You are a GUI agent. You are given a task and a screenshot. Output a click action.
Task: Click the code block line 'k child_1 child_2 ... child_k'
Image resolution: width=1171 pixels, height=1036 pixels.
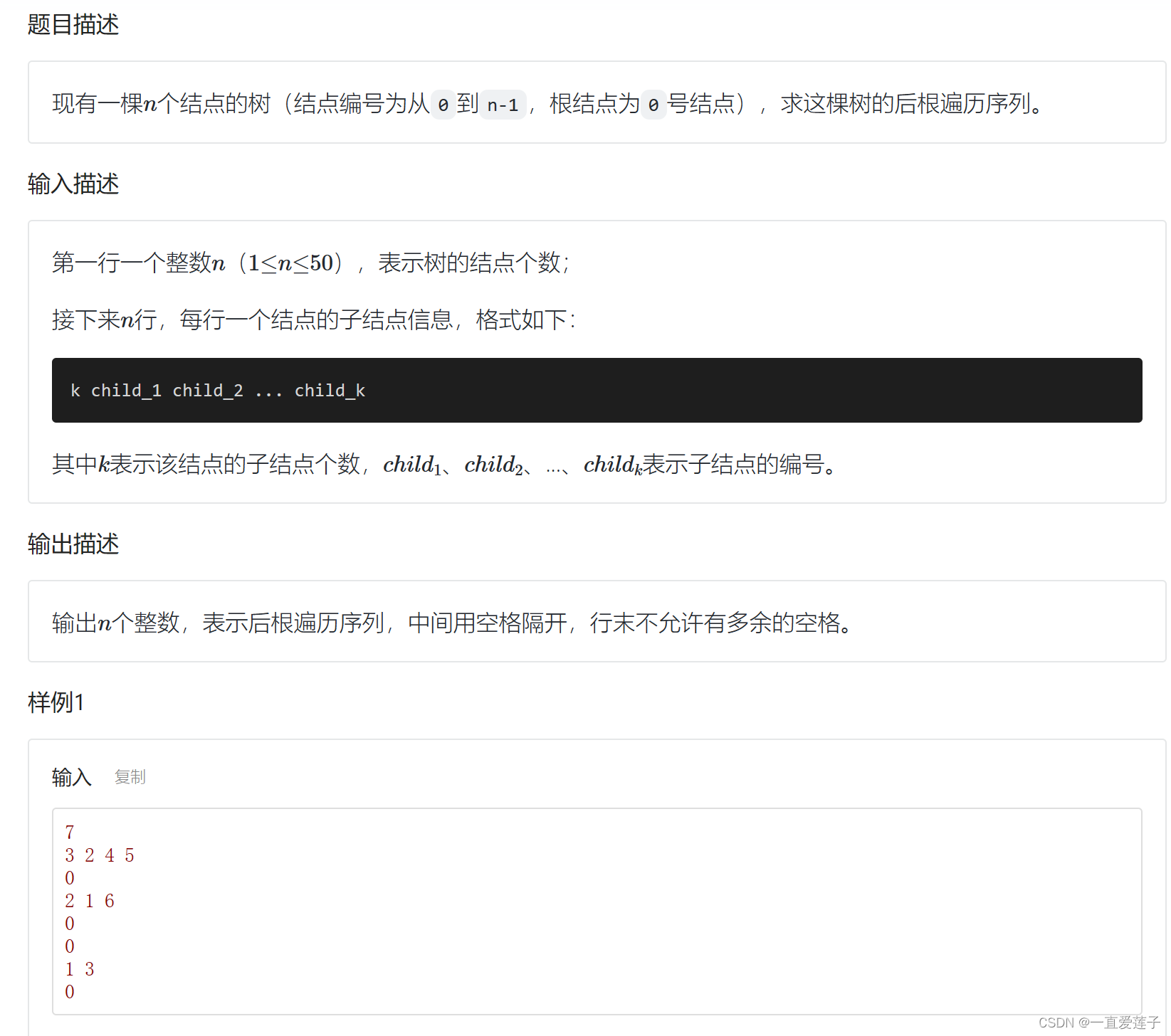(x=218, y=391)
